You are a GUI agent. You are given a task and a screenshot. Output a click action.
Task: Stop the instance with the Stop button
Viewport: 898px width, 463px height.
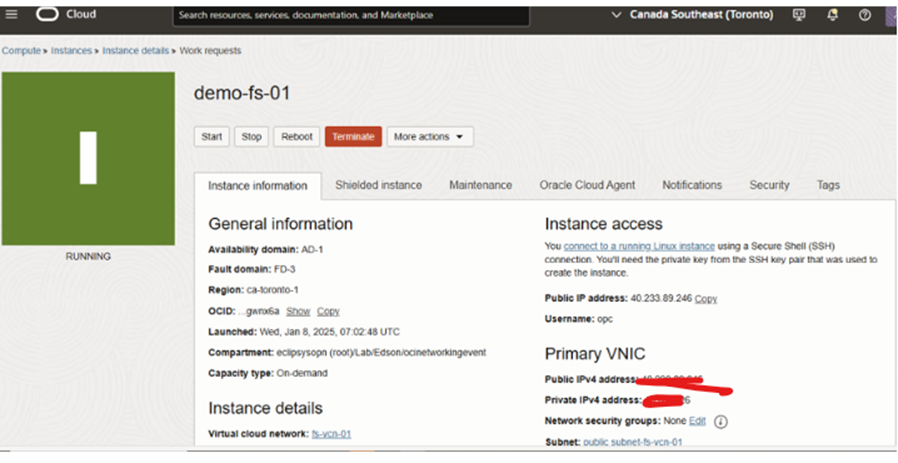coord(251,137)
